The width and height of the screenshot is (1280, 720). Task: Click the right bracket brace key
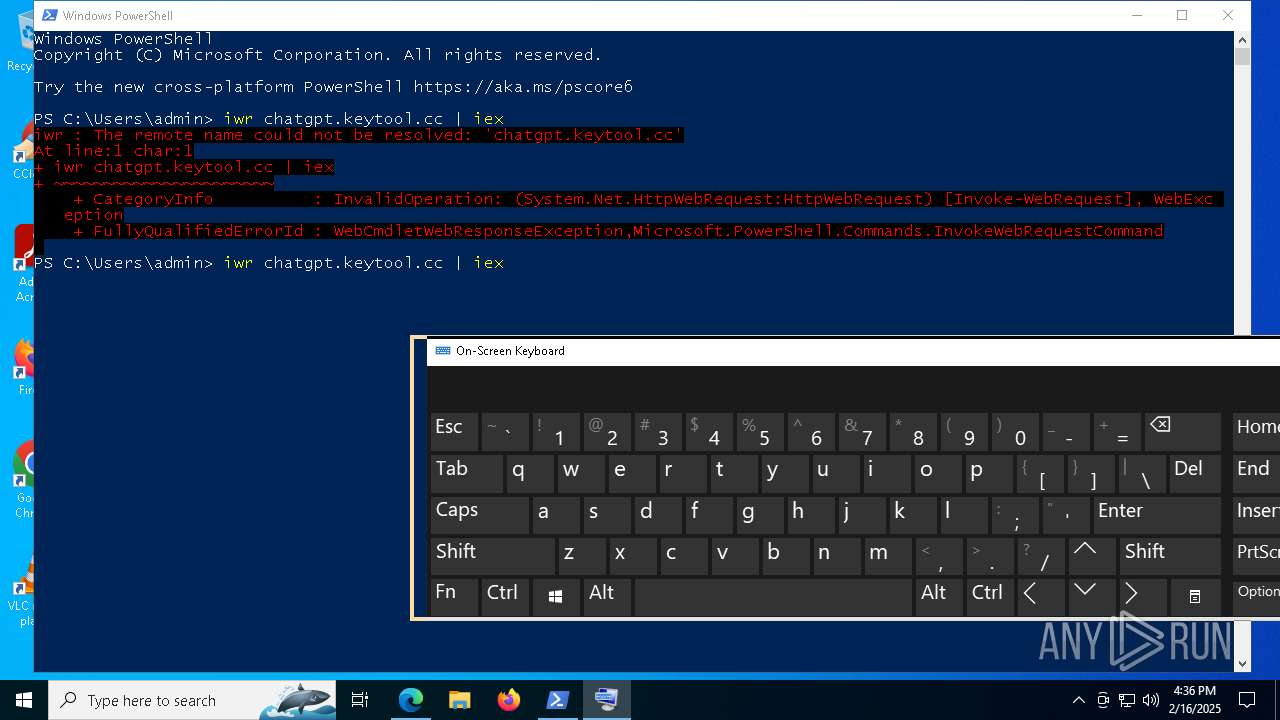(x=1092, y=473)
